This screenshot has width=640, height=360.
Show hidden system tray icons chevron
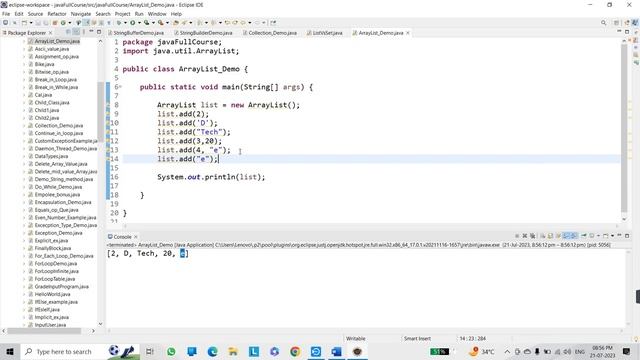pos(507,351)
